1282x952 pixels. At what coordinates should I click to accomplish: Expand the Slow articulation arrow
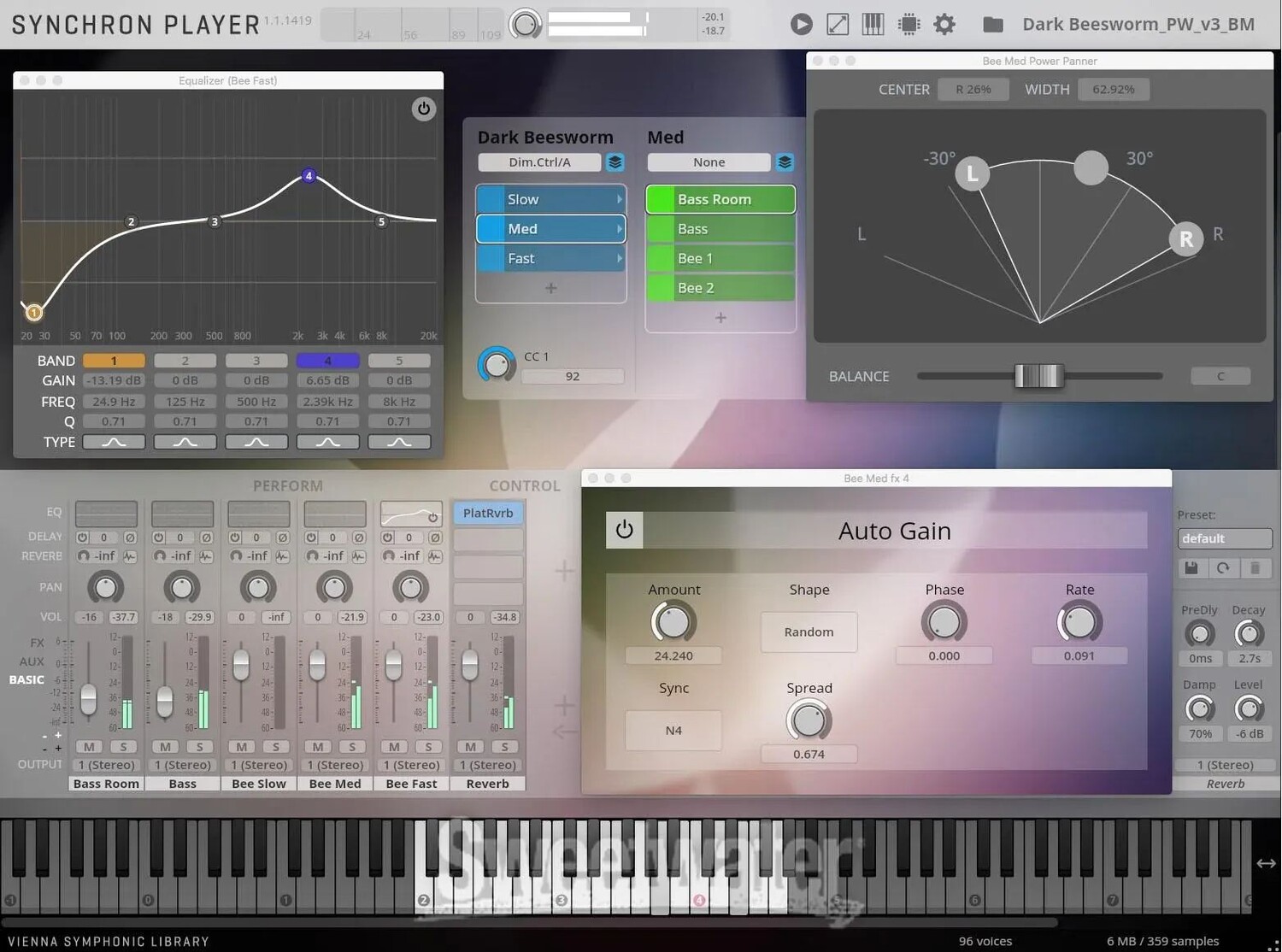(619, 199)
